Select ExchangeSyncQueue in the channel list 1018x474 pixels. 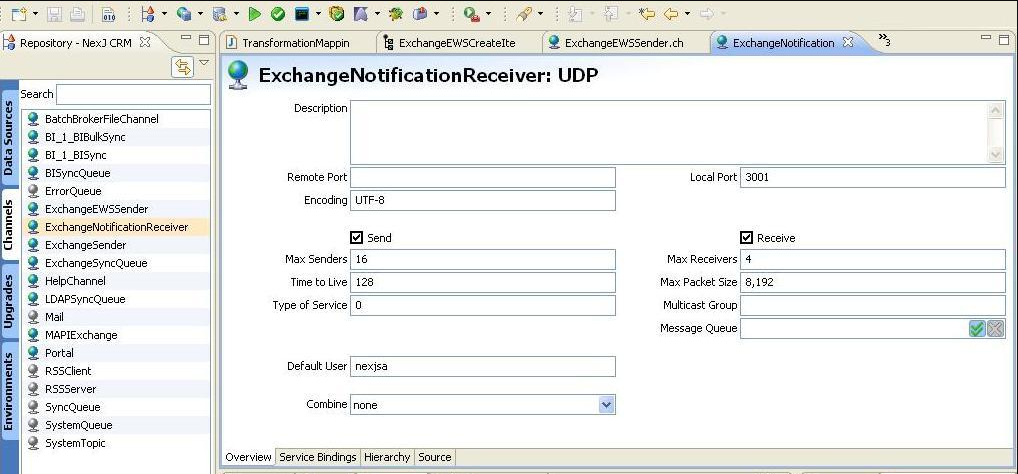96,263
